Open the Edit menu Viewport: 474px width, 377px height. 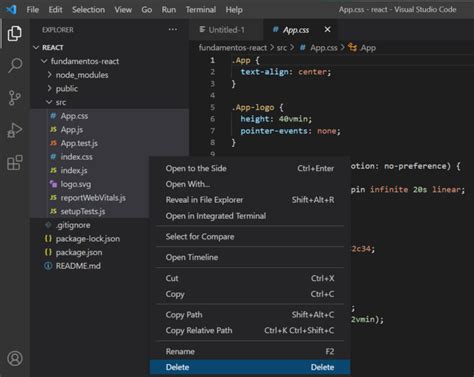(x=55, y=10)
